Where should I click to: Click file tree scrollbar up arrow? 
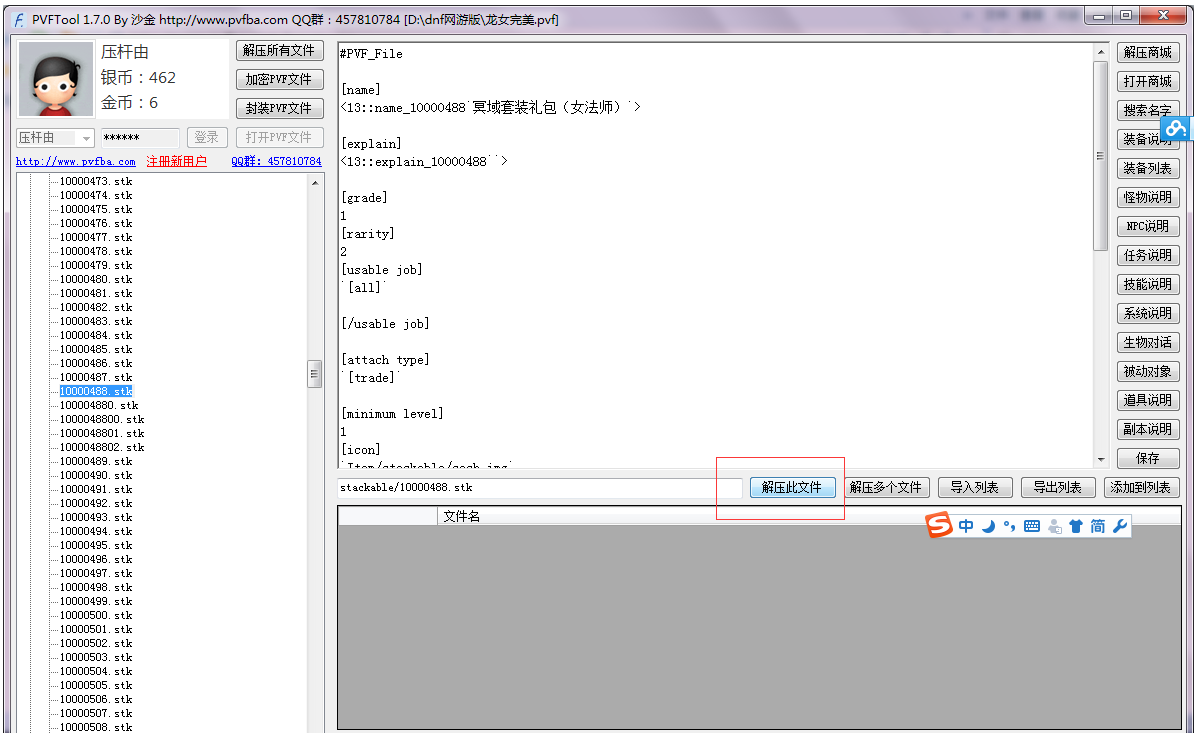(x=315, y=183)
